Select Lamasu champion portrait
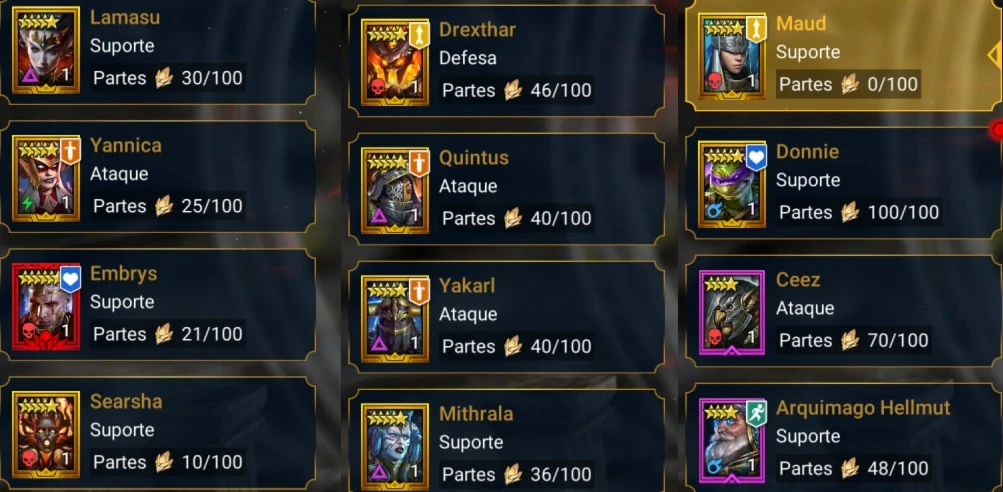1003x492 pixels. [45, 50]
